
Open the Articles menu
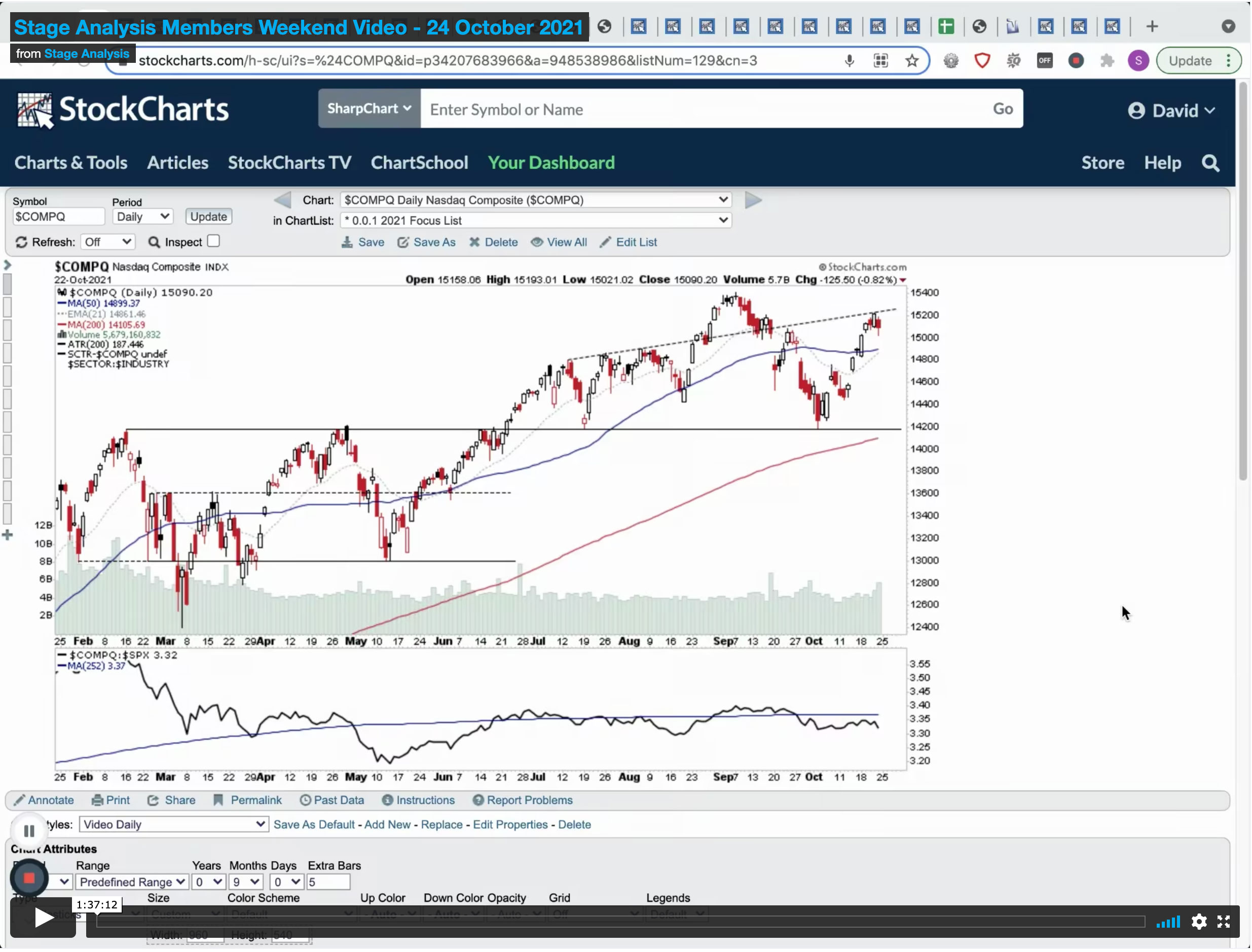coord(178,163)
